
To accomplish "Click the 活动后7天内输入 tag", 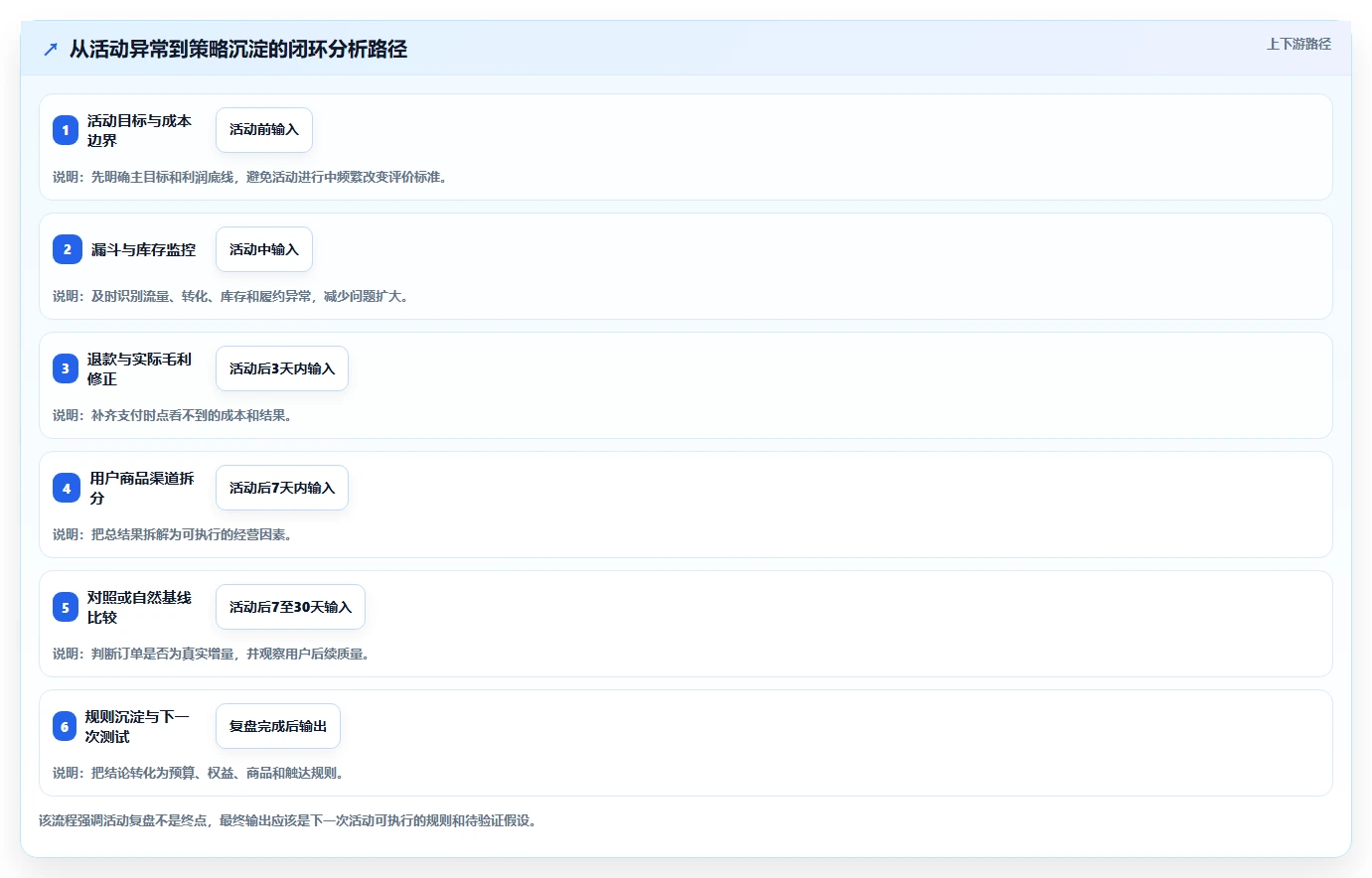I will (282, 488).
